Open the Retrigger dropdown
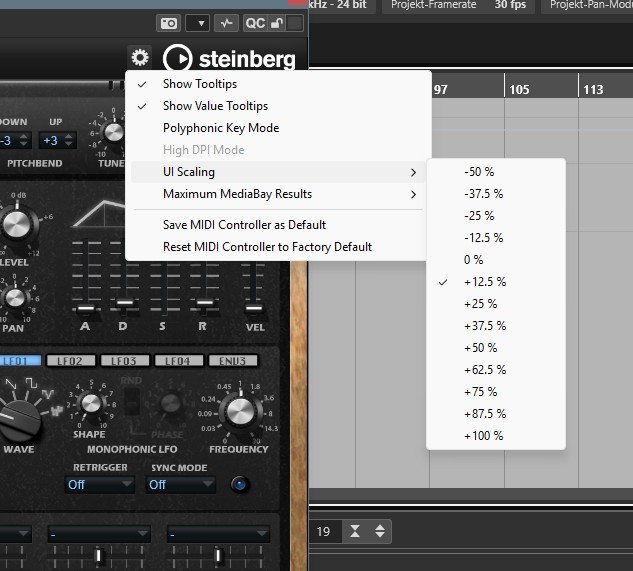Viewport: 633px width, 571px height. [99, 484]
